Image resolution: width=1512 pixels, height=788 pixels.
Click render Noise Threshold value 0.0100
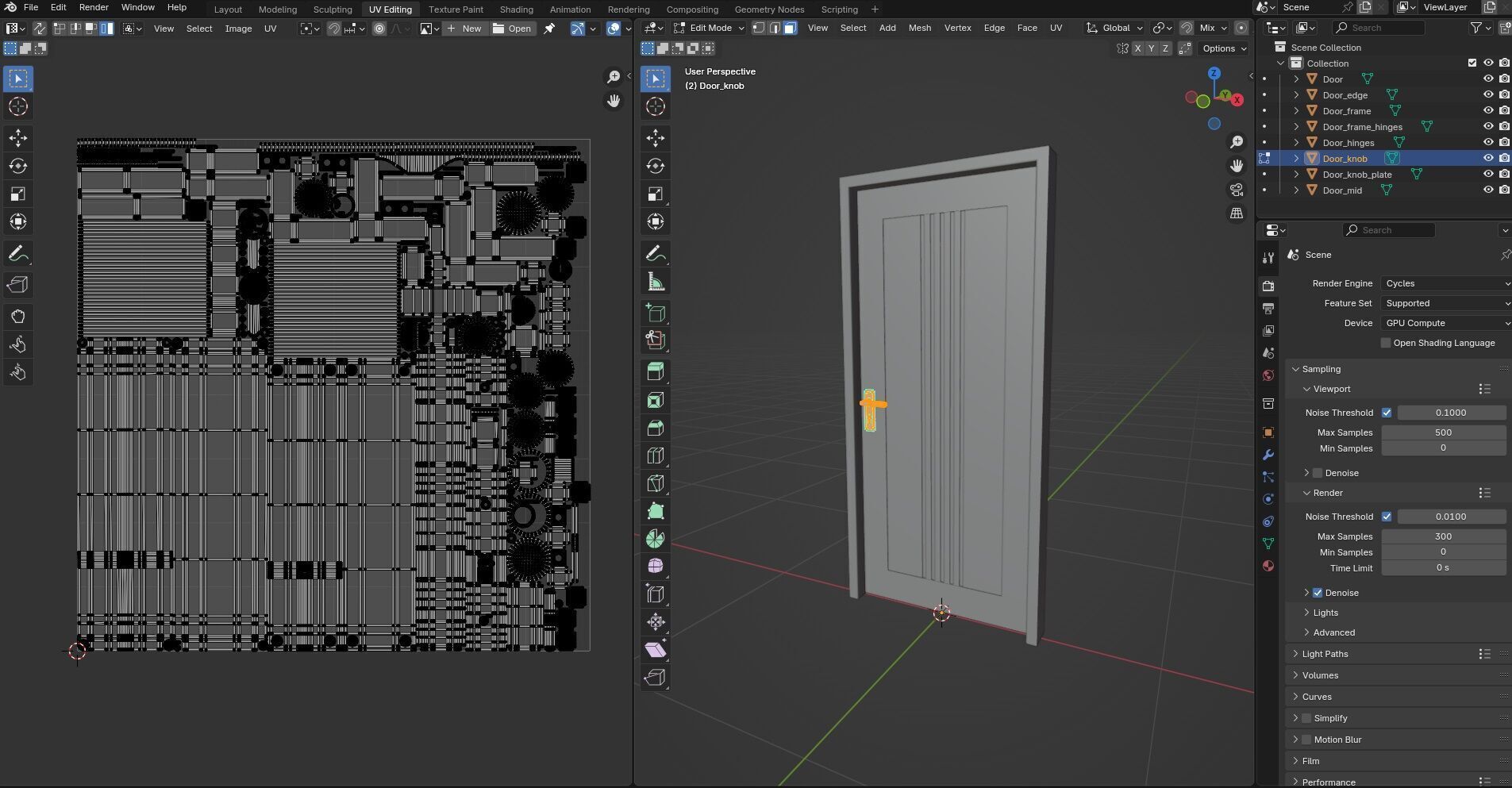(1451, 517)
